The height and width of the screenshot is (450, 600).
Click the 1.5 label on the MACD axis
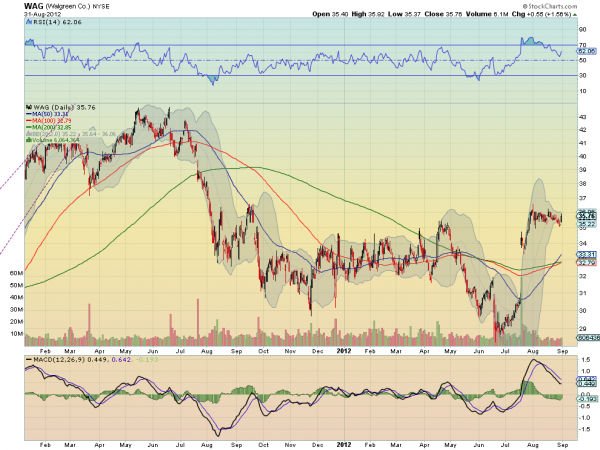point(585,360)
